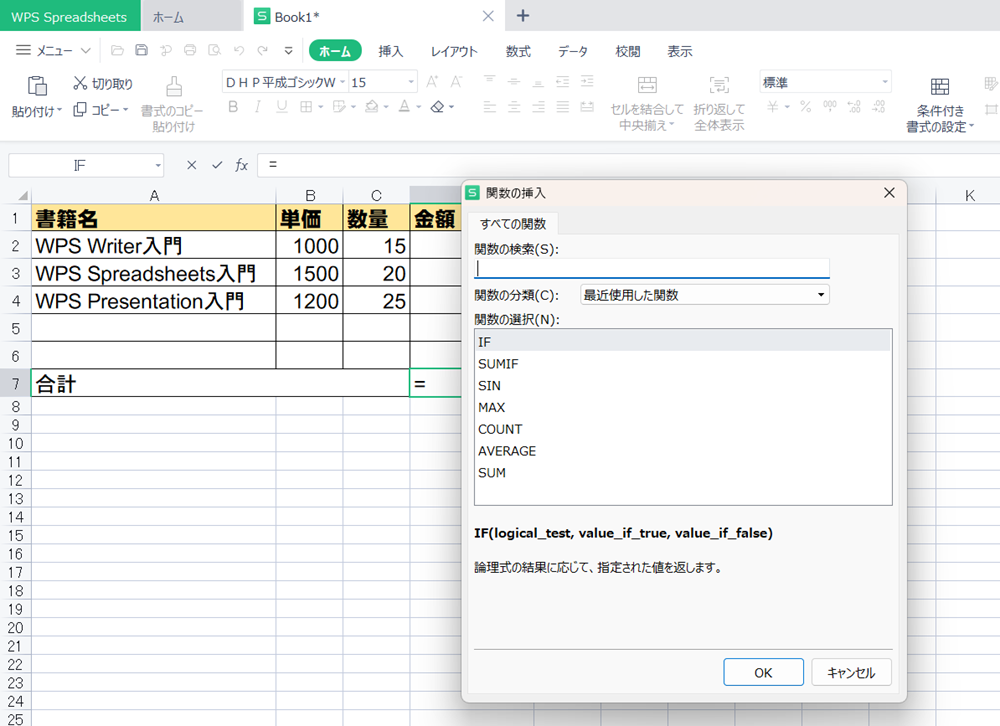Click the fx insert function icon
This screenshot has height=726, width=1000.
click(x=242, y=165)
